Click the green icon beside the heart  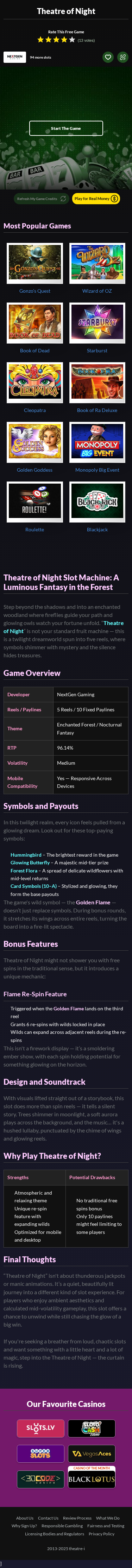pos(123,57)
